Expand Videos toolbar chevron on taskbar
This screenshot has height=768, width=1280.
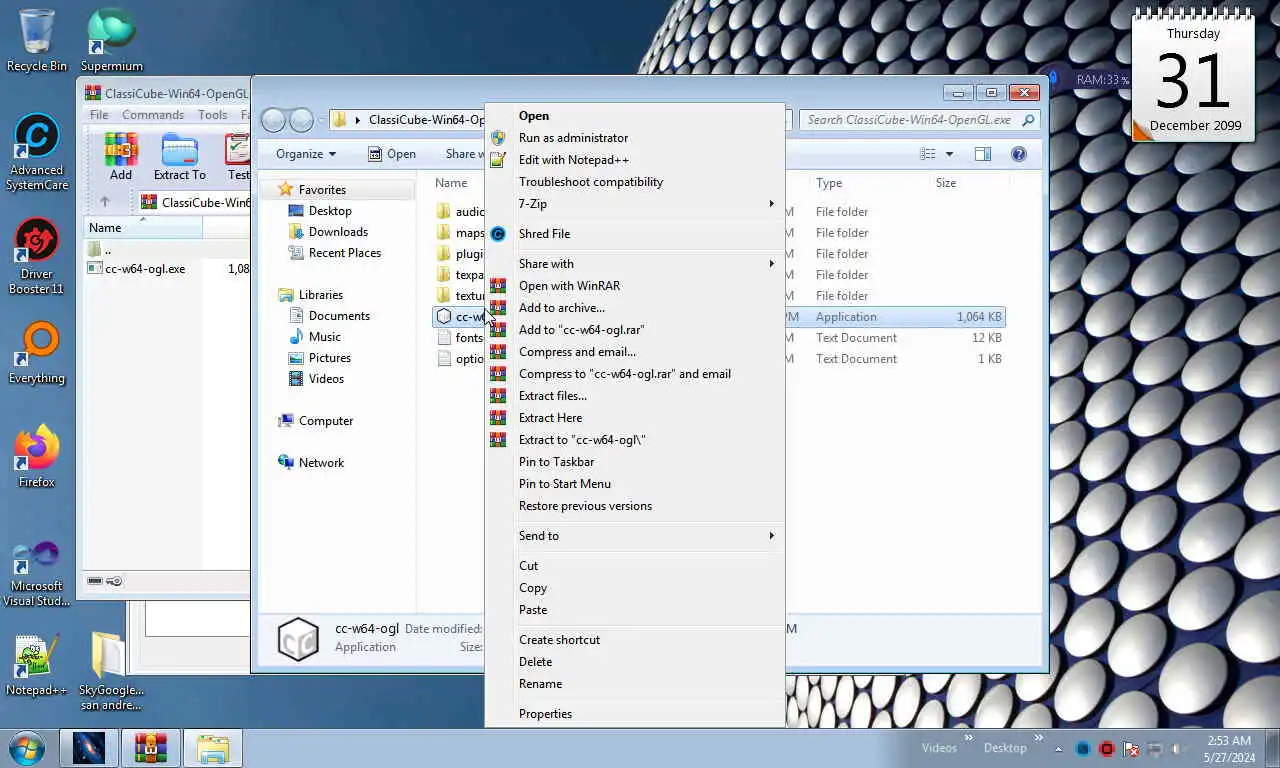[968, 738]
